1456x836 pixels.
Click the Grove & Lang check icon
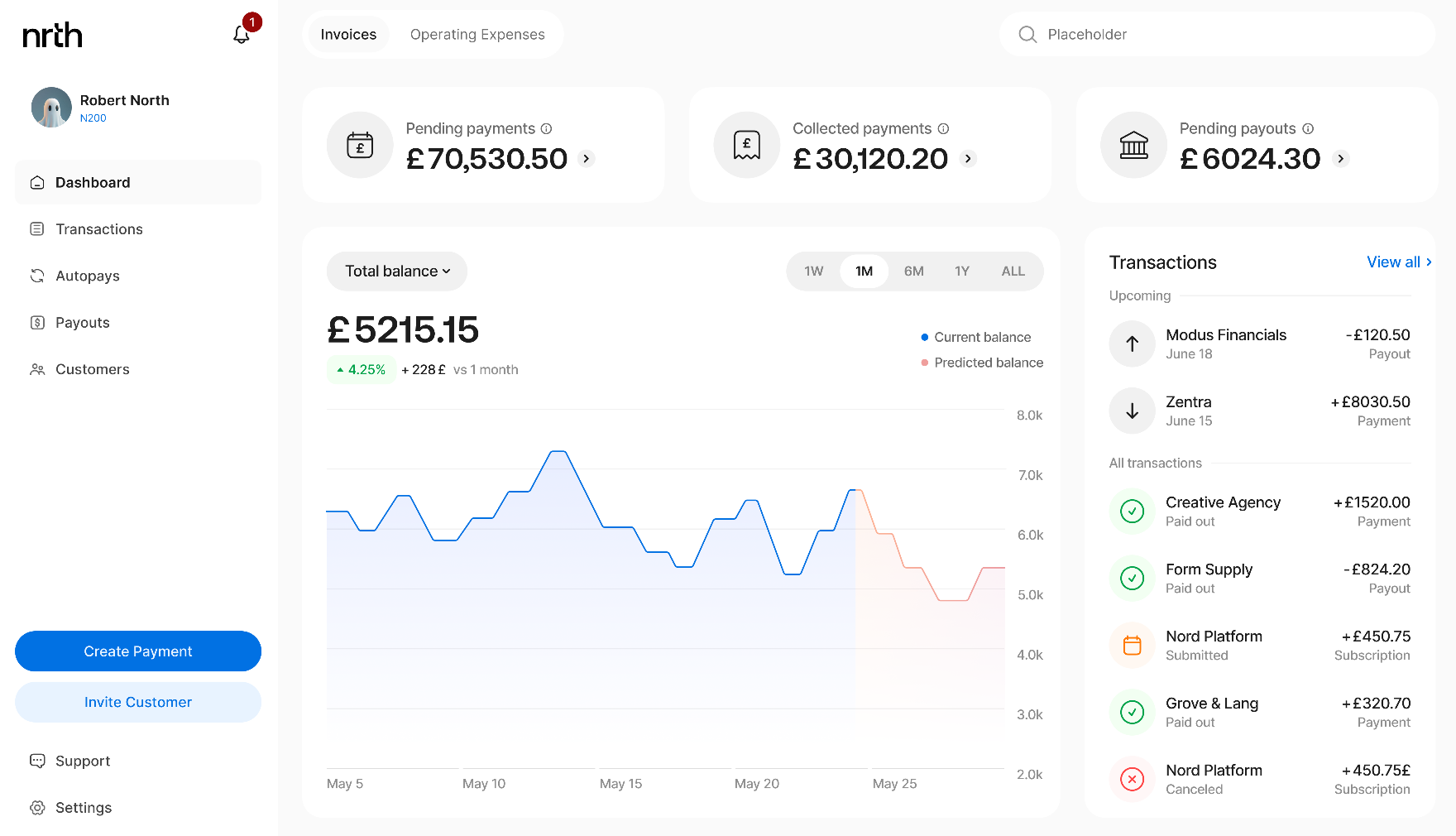[1132, 712]
